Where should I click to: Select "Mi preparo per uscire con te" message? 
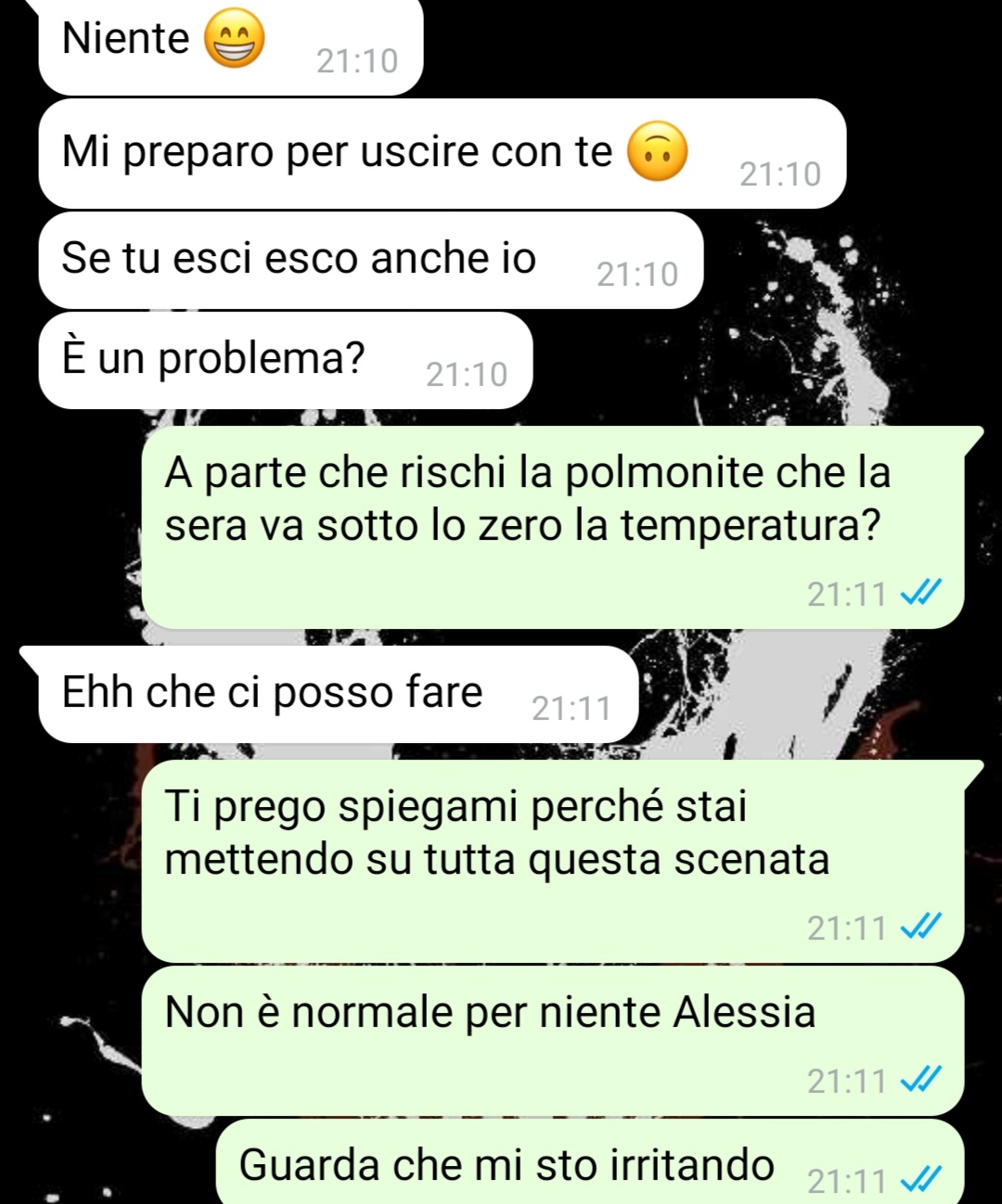click(443, 154)
